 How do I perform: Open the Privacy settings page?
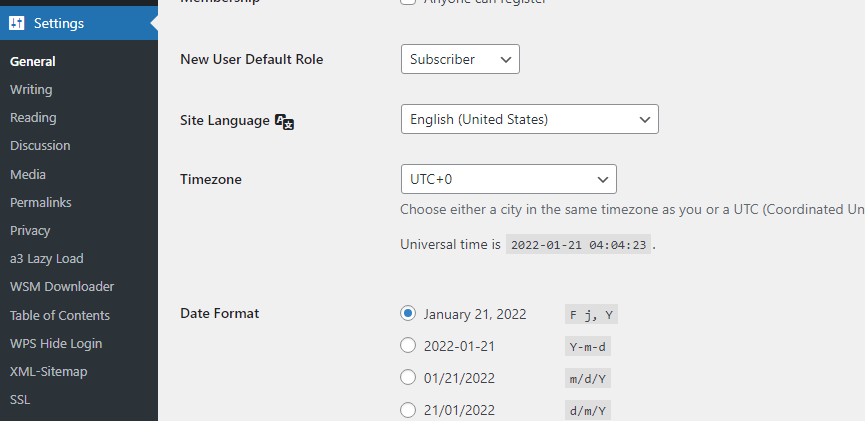click(30, 230)
